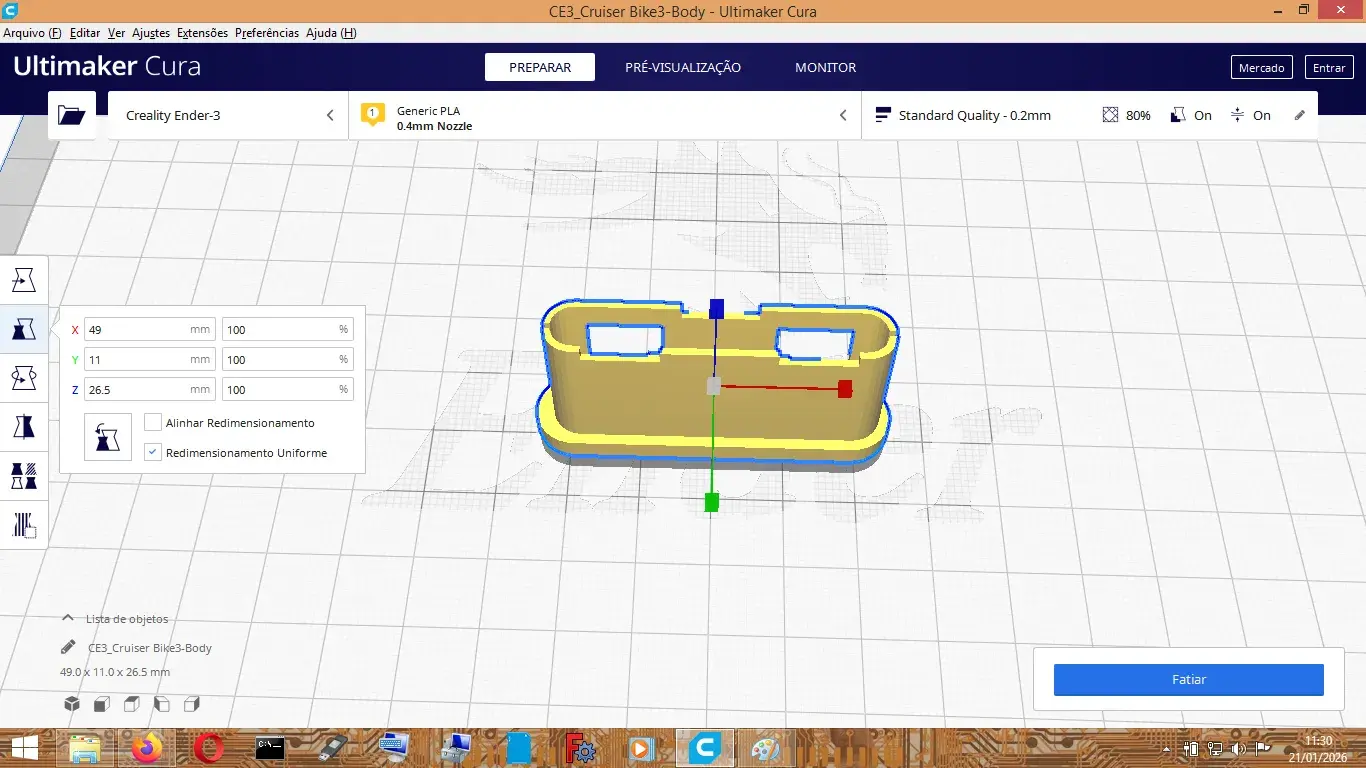This screenshot has height=768, width=1366.
Task: Click the 49.0 x 11.0 x 26.5 mm dimensions text
Action: tap(115, 672)
